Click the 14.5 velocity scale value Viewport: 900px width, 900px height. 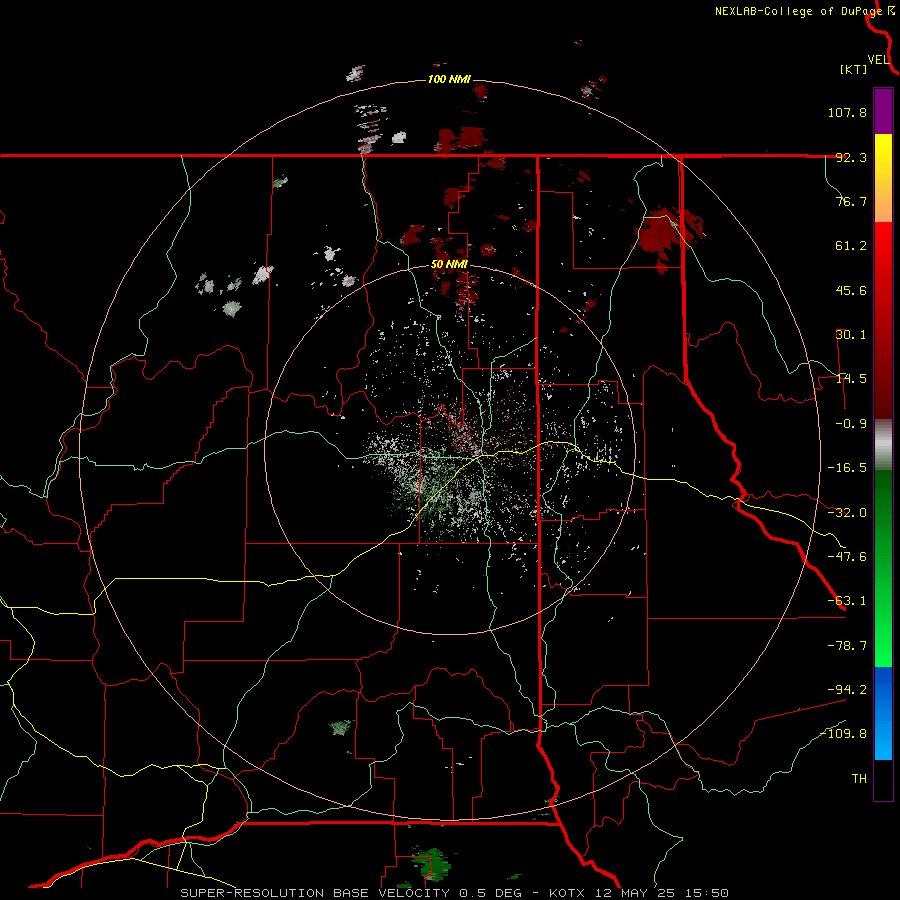click(x=851, y=379)
